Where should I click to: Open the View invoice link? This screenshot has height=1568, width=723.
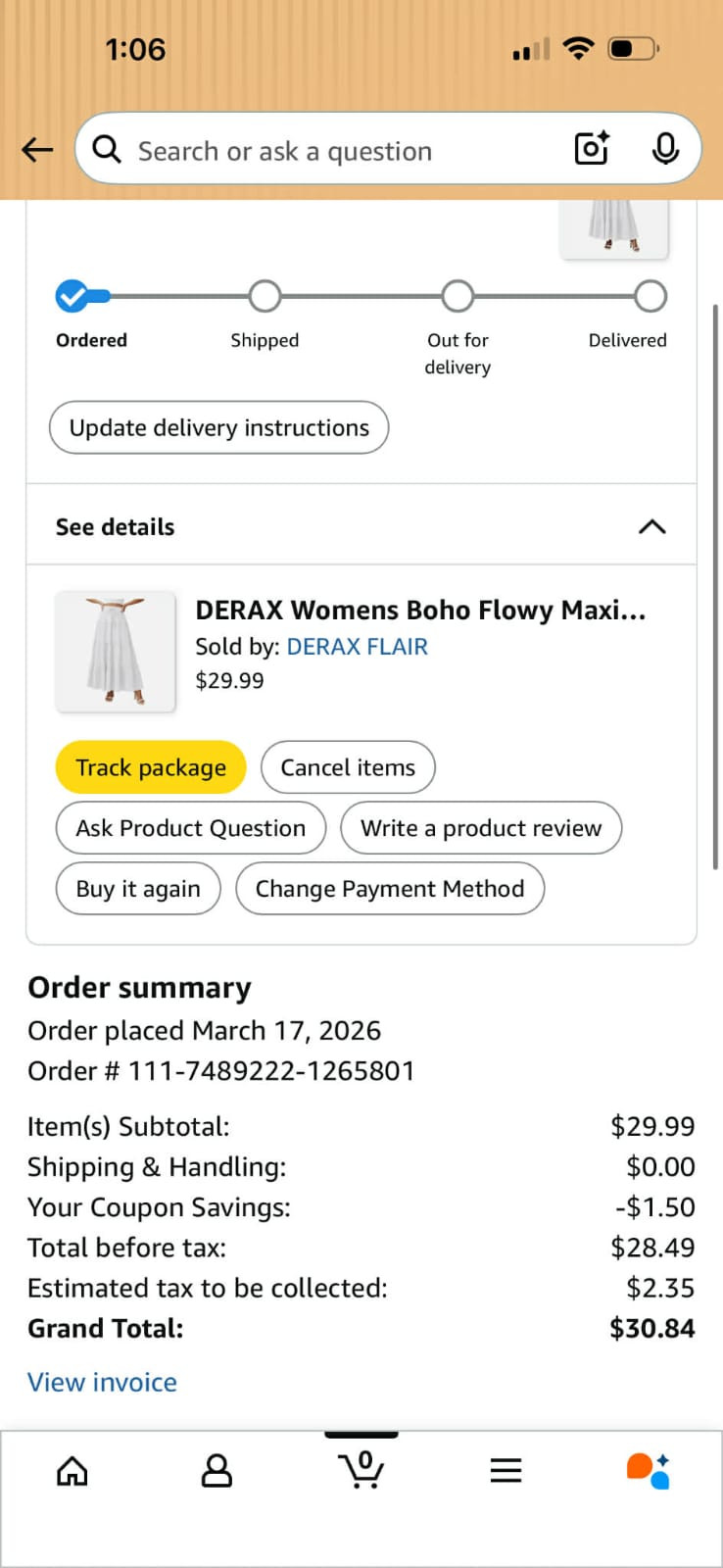pos(103,1382)
